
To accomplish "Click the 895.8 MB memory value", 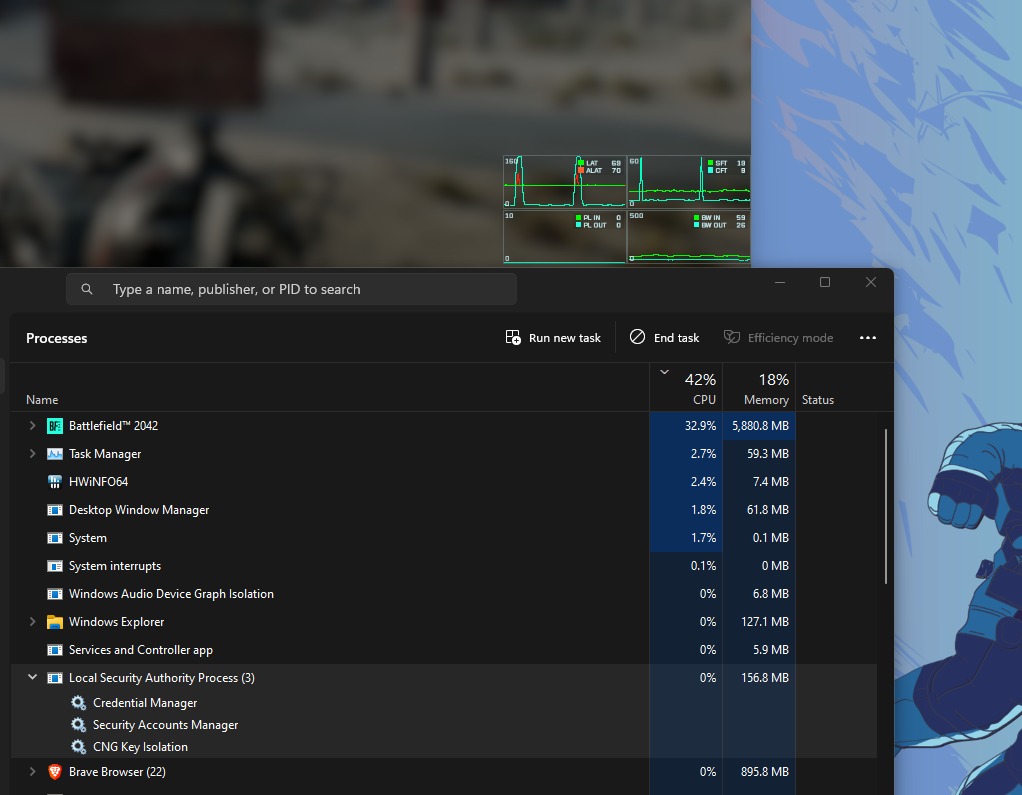I will click(x=765, y=772).
